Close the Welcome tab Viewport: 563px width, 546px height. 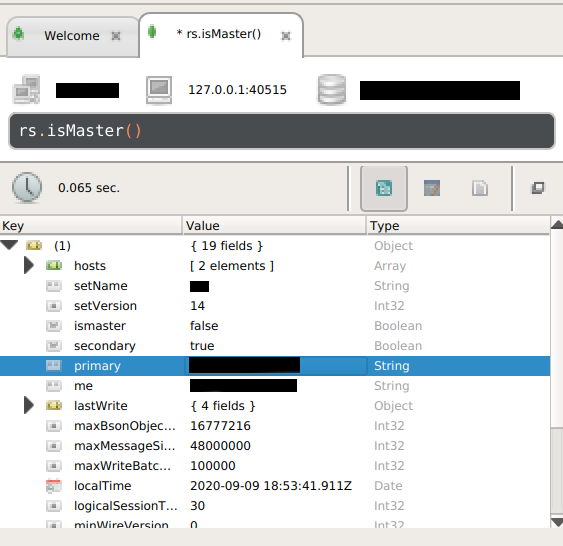point(116,36)
